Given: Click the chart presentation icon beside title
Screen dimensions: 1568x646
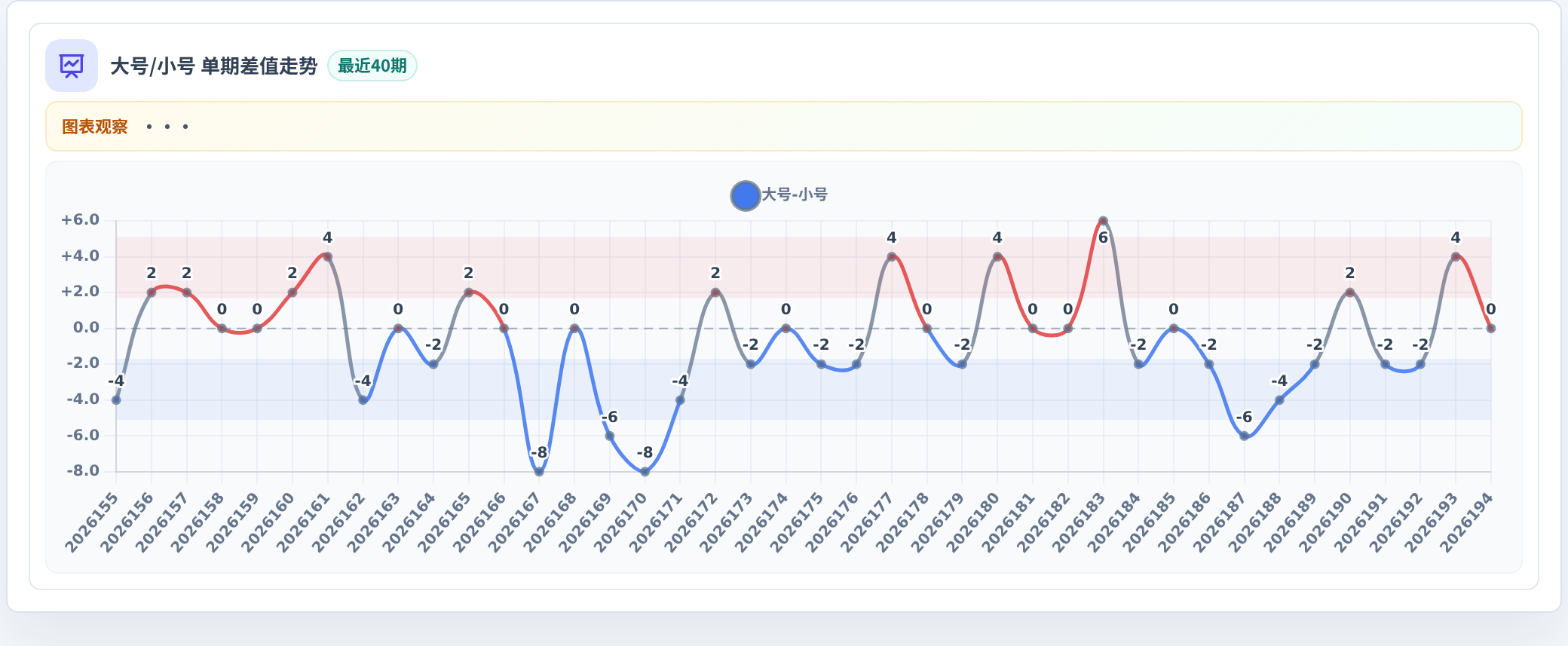Looking at the screenshot, I should pos(72,66).
